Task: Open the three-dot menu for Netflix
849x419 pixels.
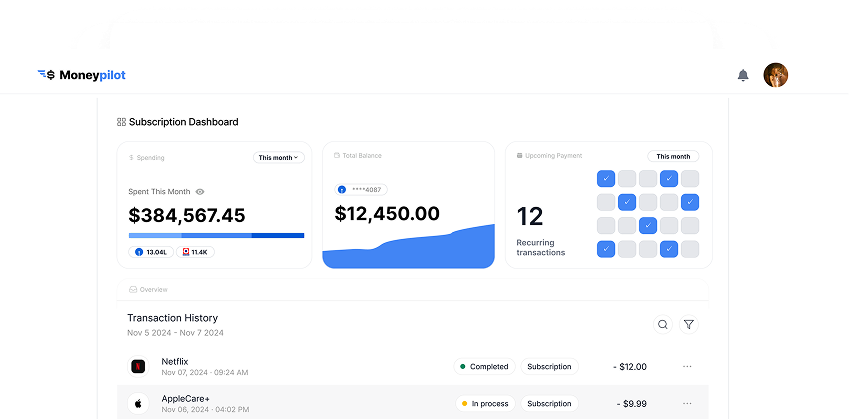Action: point(687,366)
